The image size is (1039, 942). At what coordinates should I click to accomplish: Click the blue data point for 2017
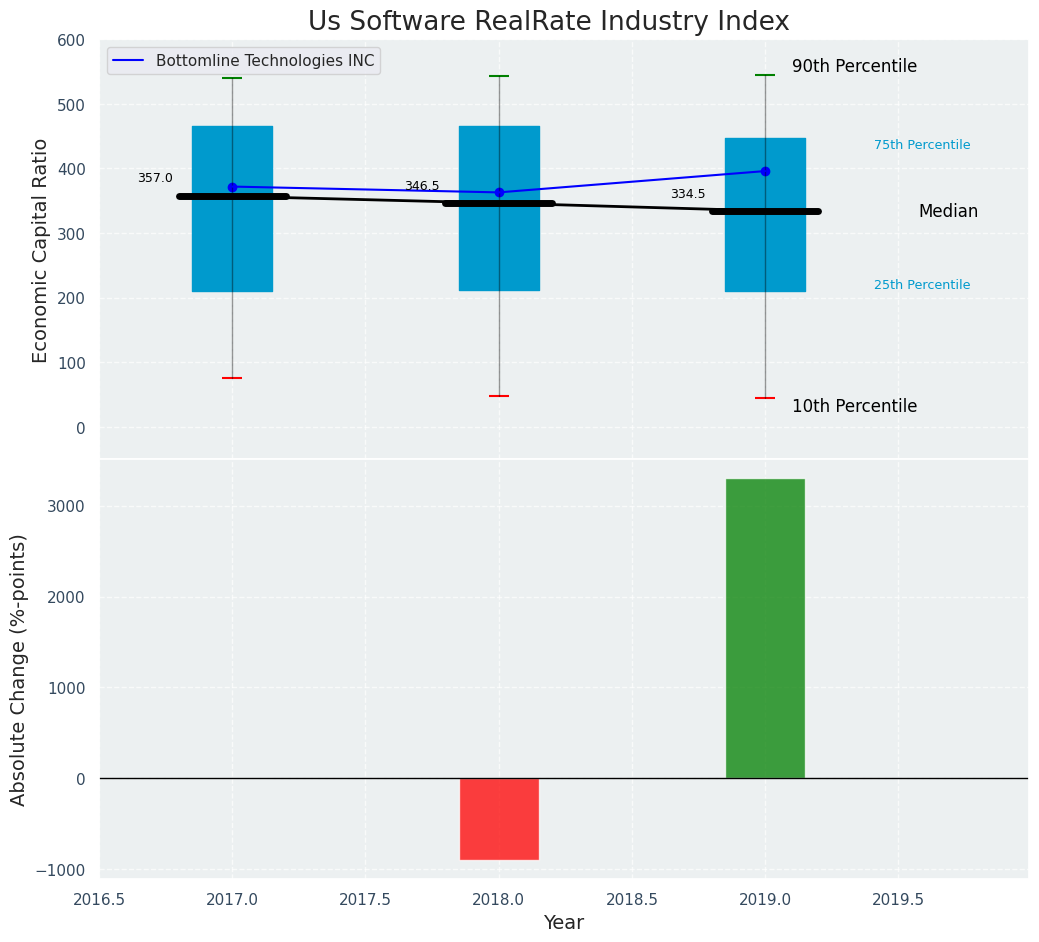coord(232,187)
